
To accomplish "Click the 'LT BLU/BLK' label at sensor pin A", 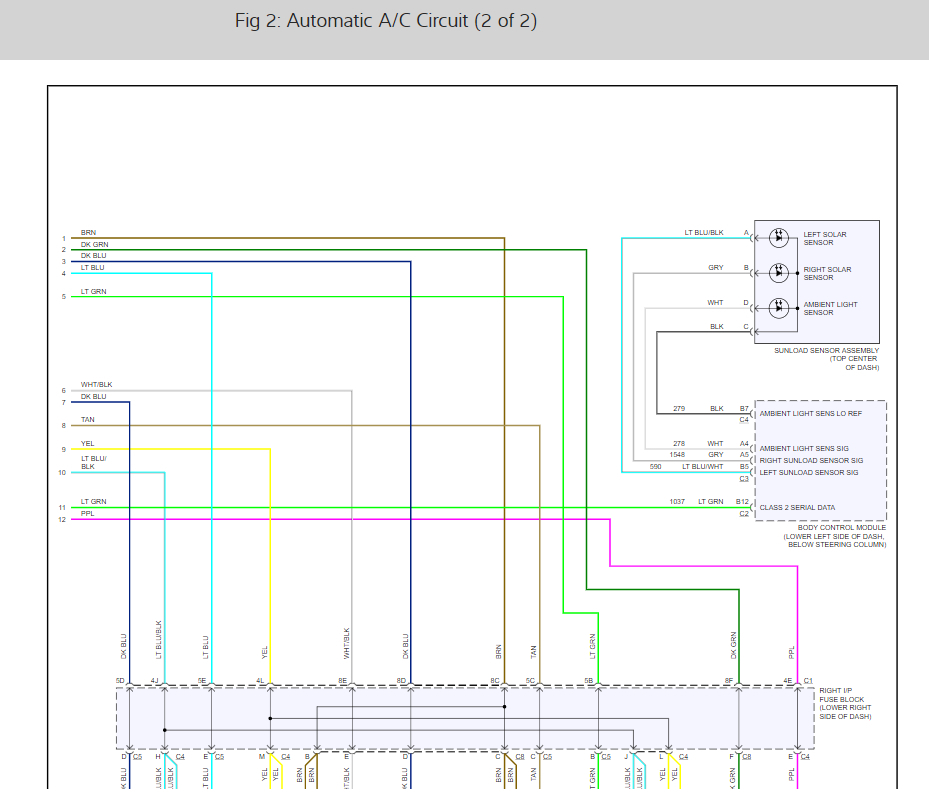I will click(x=704, y=233).
